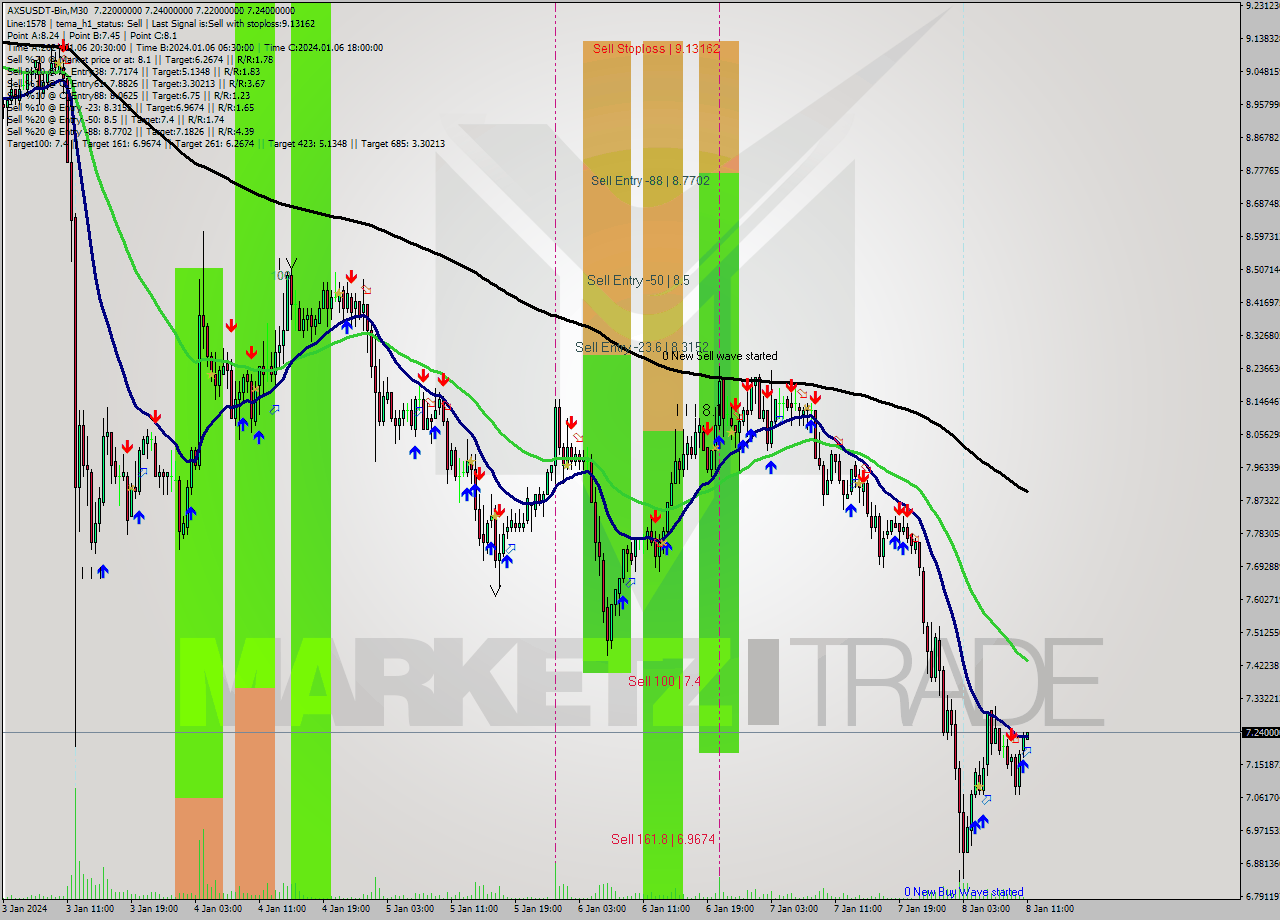Select the line with Target:5.1348 R/R:1.83
The width and height of the screenshot is (1280, 920).
pos(133,71)
